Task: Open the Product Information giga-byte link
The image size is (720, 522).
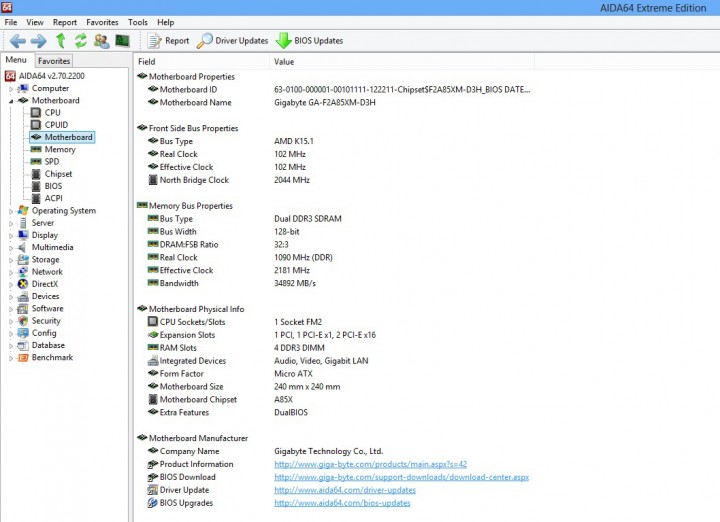Action: point(370,464)
